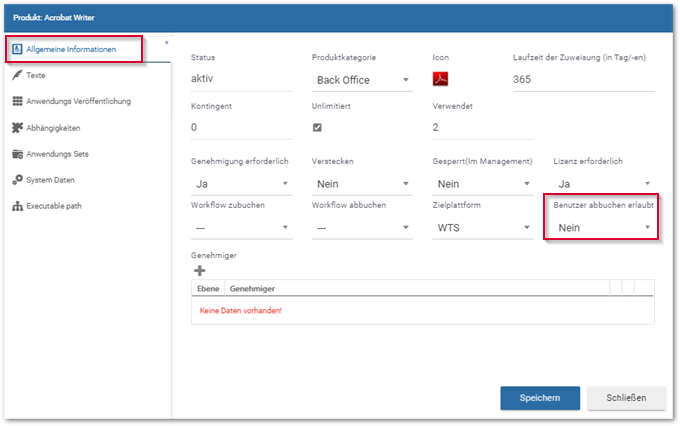Click the hierarchy icon beside Executable path
This screenshot has width=680, height=426.
click(x=17, y=206)
